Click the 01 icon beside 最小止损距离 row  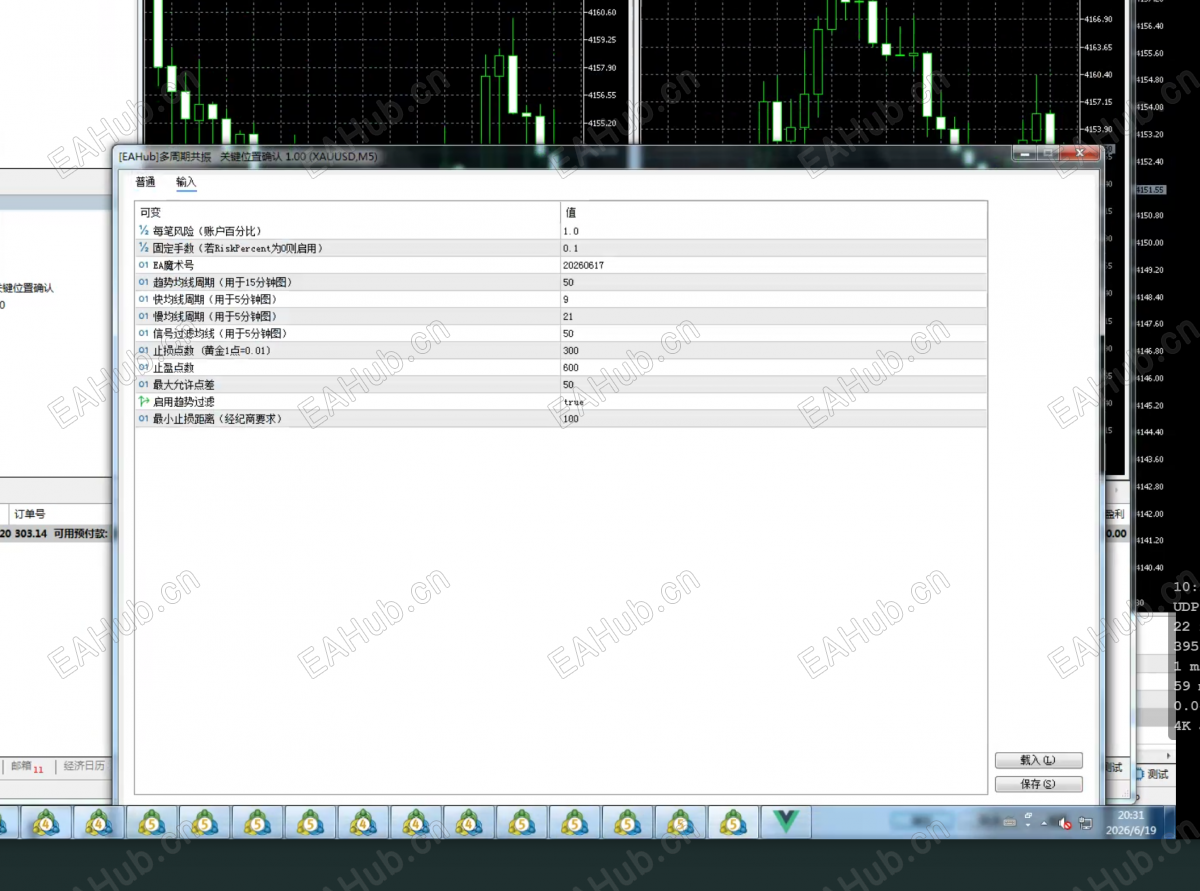click(144, 419)
